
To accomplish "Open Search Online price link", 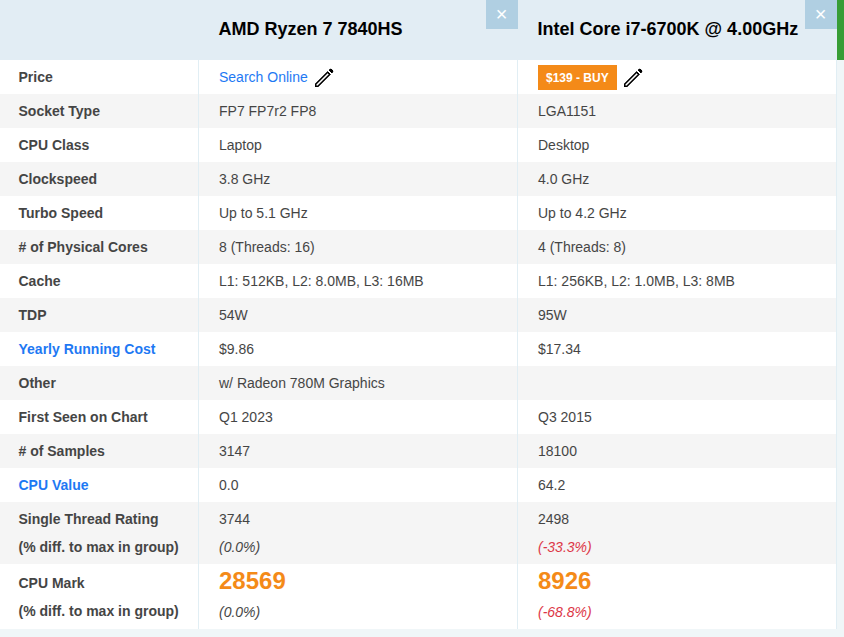I will 263,77.
